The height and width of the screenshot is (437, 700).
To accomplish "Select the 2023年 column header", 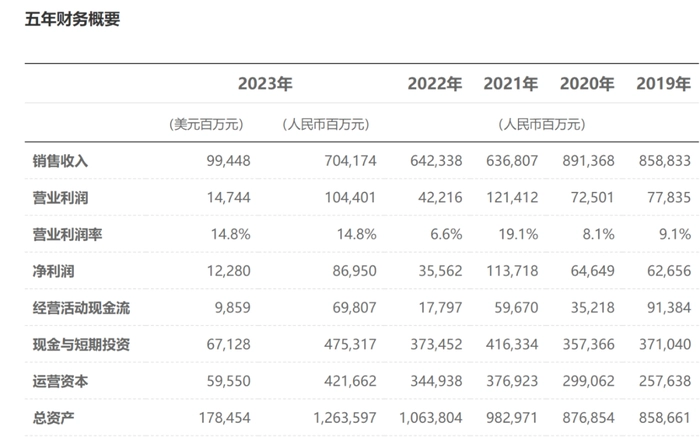I will click(x=265, y=84).
